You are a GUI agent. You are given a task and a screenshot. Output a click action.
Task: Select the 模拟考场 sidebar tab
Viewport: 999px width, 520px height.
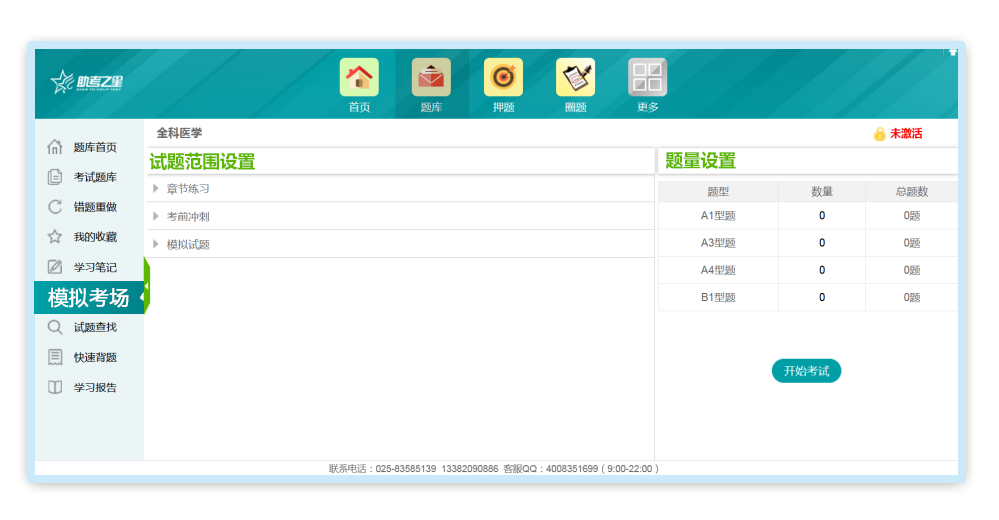[x=88, y=297]
